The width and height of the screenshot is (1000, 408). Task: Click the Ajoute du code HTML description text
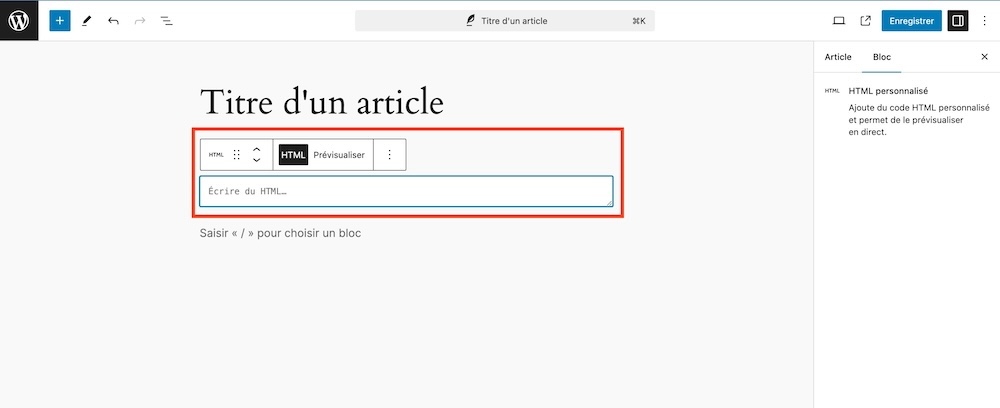pyautogui.click(x=919, y=120)
